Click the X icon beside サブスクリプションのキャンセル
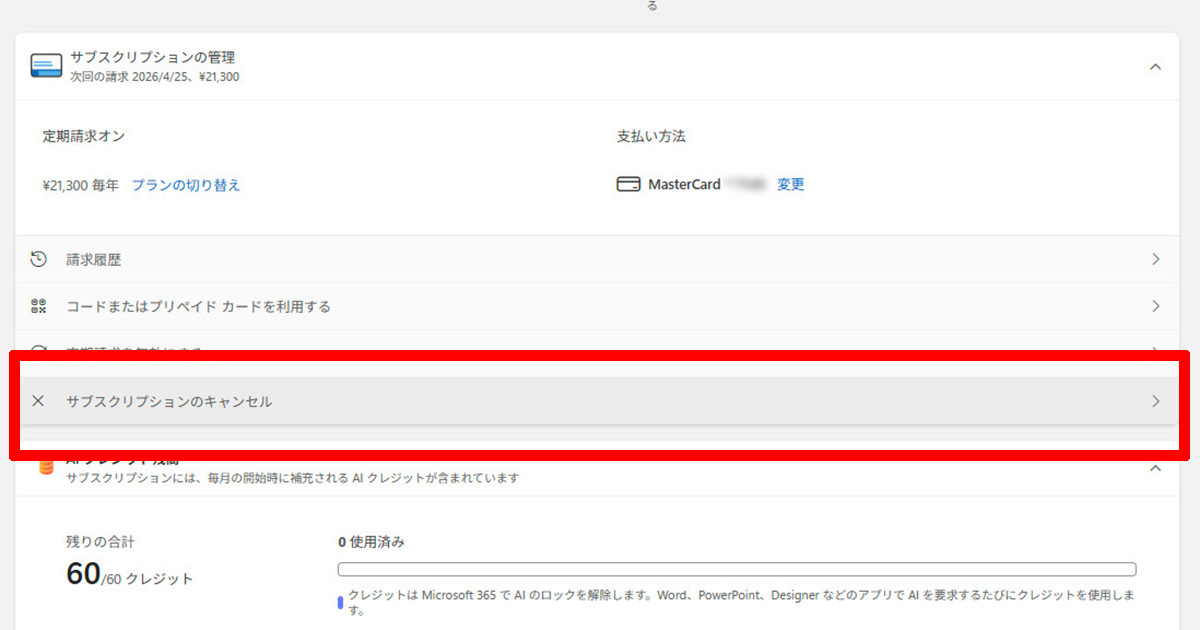This screenshot has width=1200, height=630. (38, 401)
